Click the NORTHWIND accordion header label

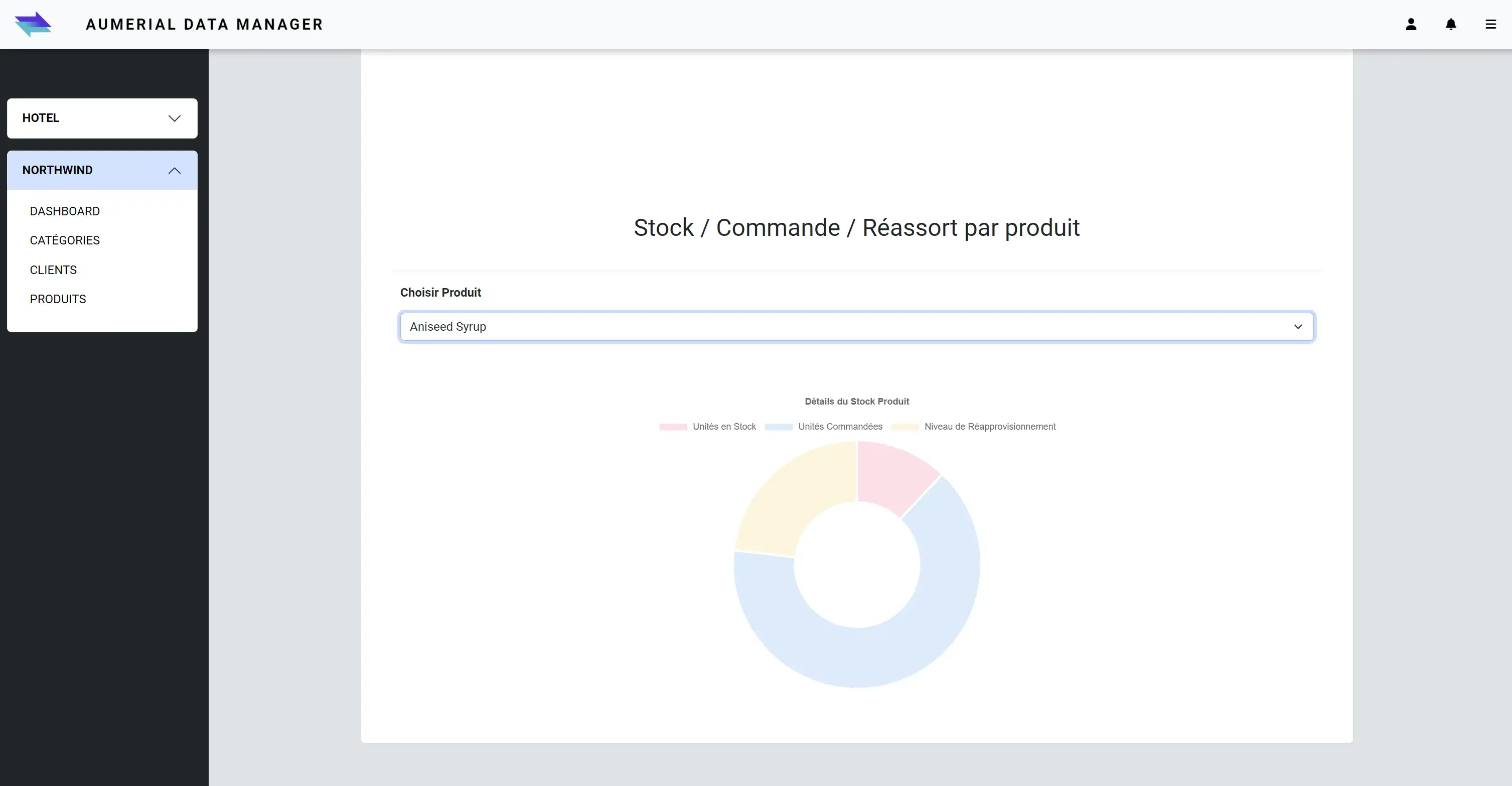tap(58, 170)
